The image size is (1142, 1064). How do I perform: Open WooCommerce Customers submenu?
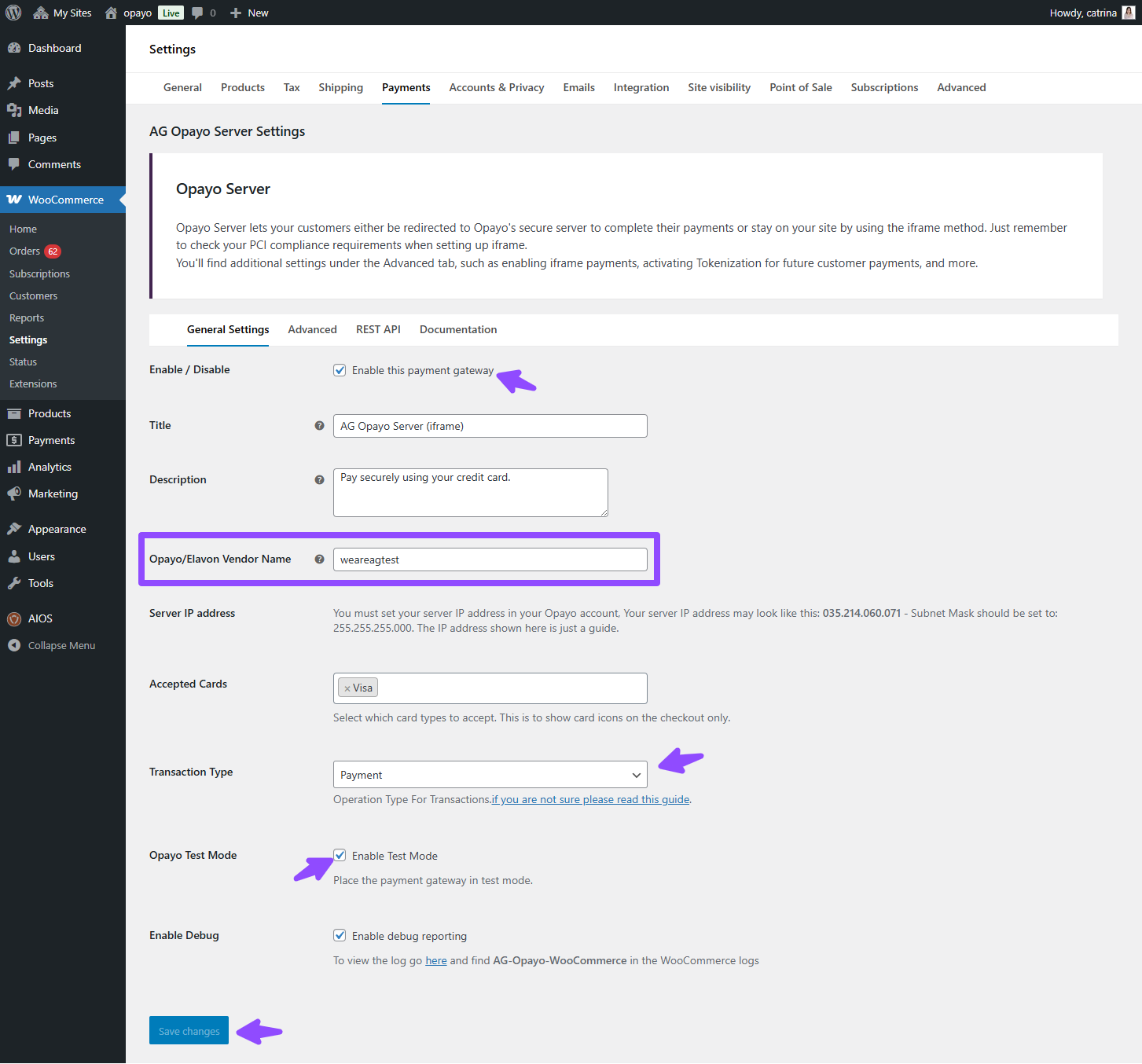click(33, 295)
